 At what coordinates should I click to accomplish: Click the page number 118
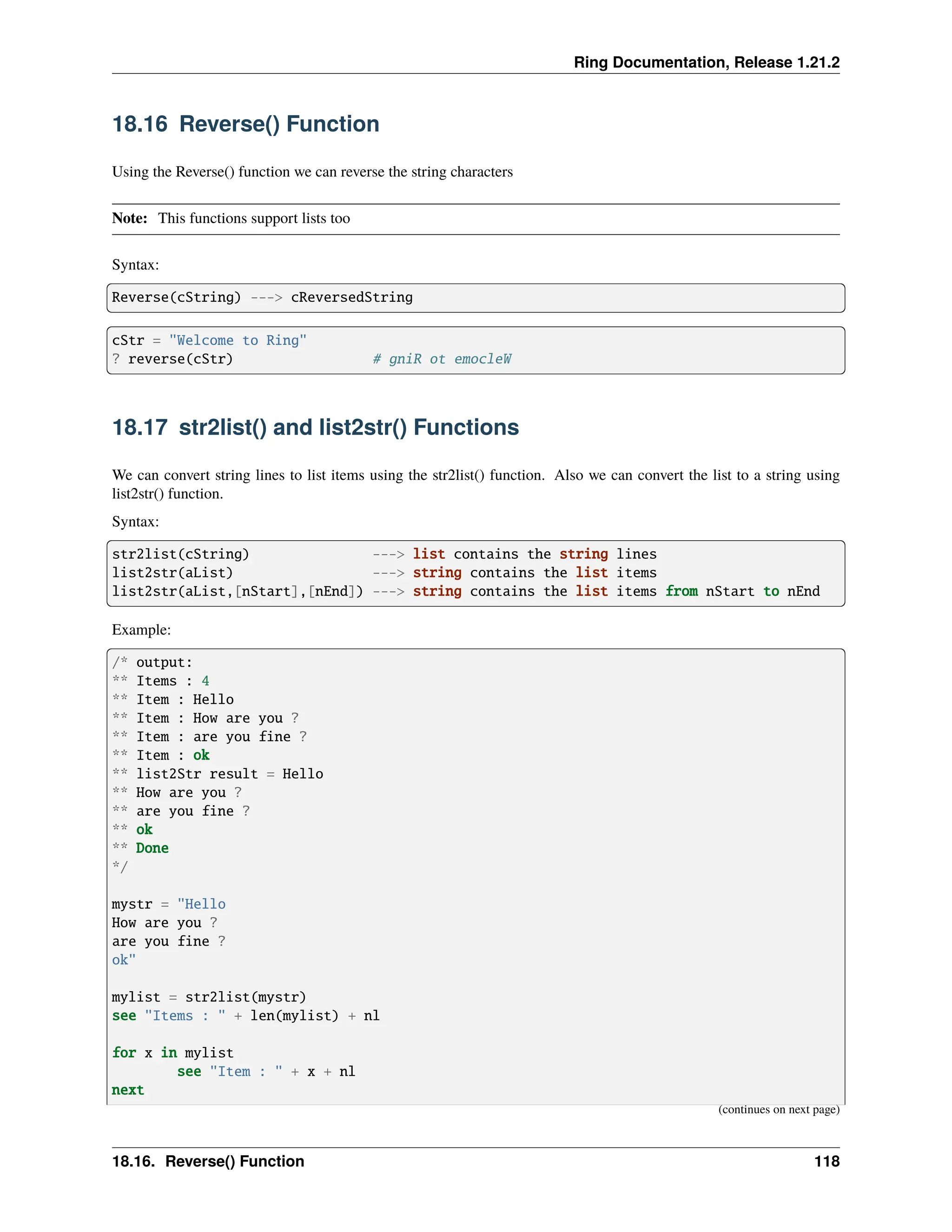826,1161
